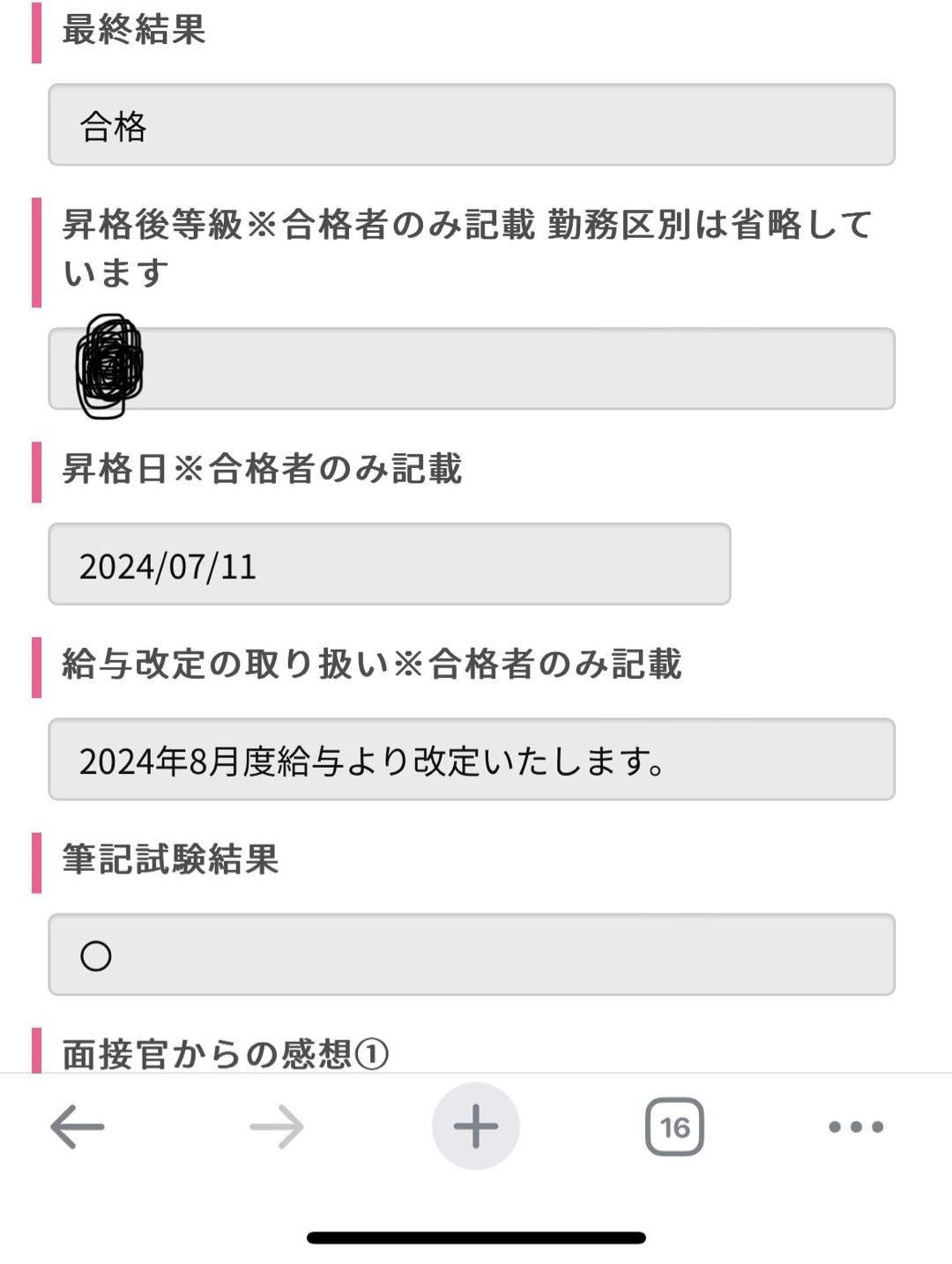Click the date field showing 2024/07/11
The image size is (952, 1264).
[389, 564]
